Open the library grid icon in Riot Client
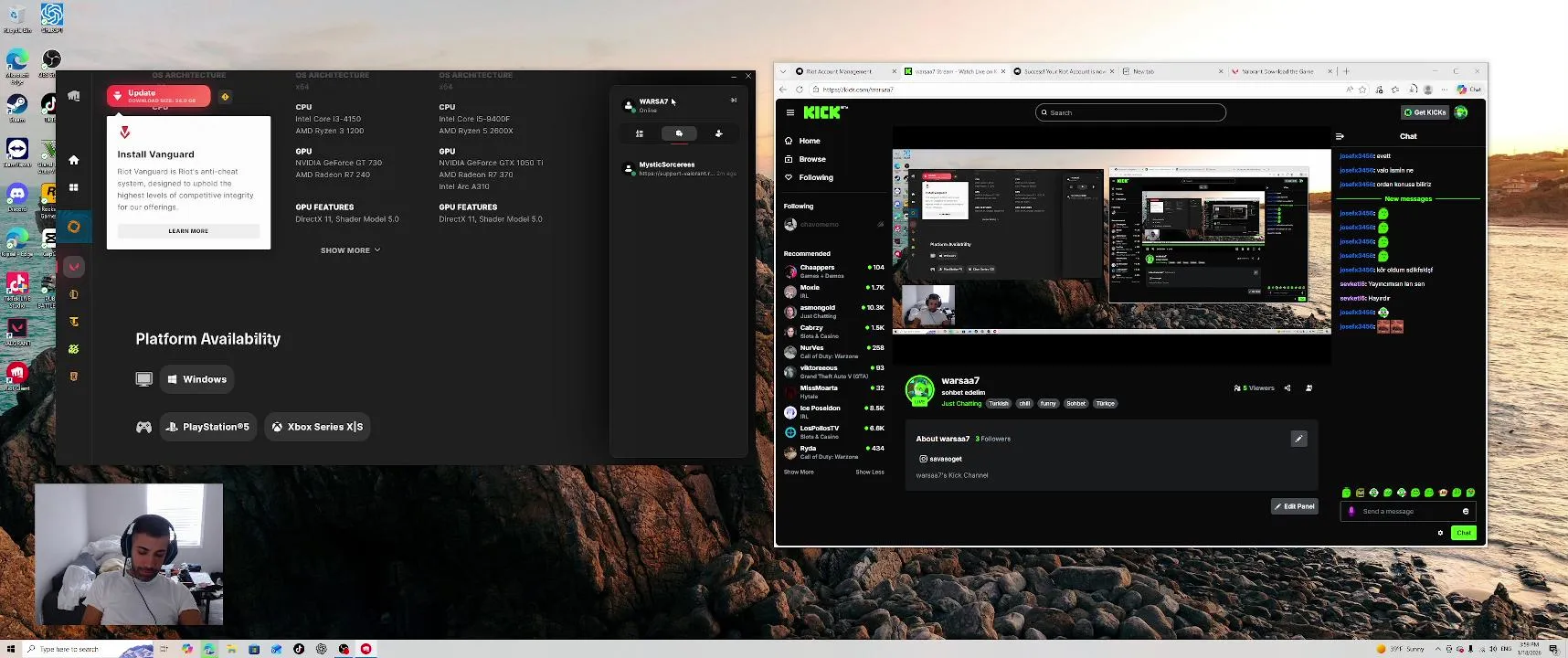The image size is (1568, 658). tap(74, 187)
